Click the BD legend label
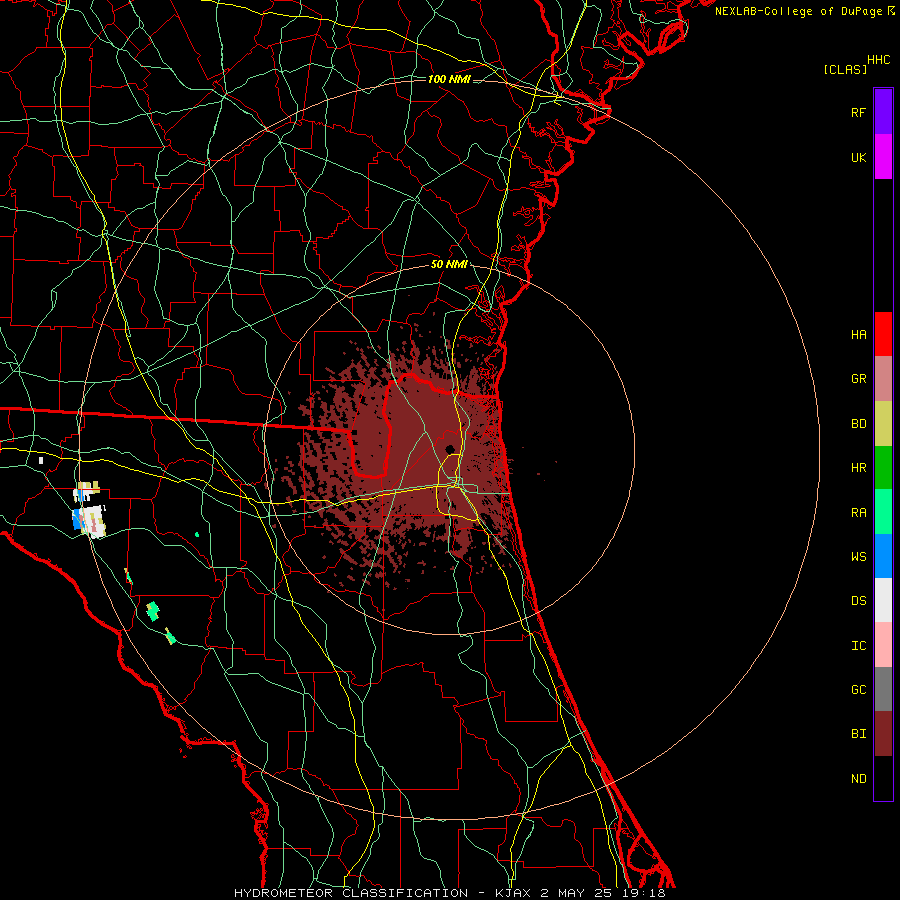 pyautogui.click(x=858, y=424)
